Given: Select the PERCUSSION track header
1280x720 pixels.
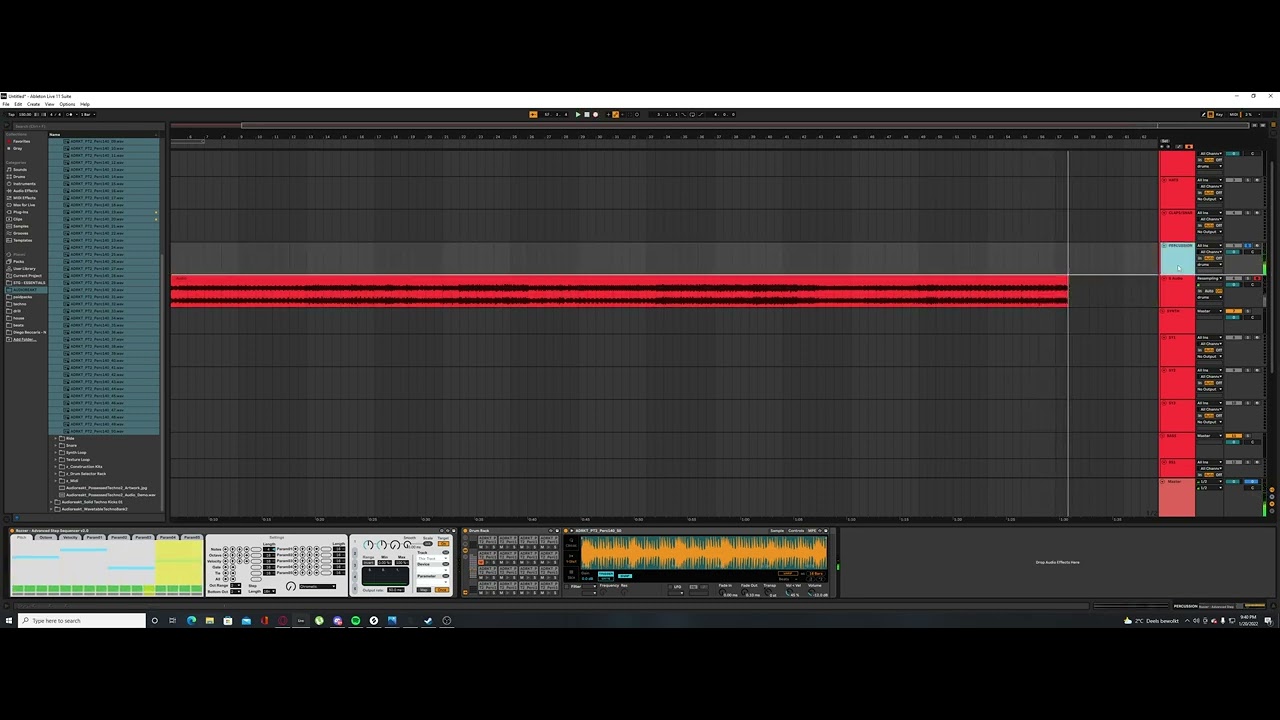Looking at the screenshot, I should tap(1177, 258).
